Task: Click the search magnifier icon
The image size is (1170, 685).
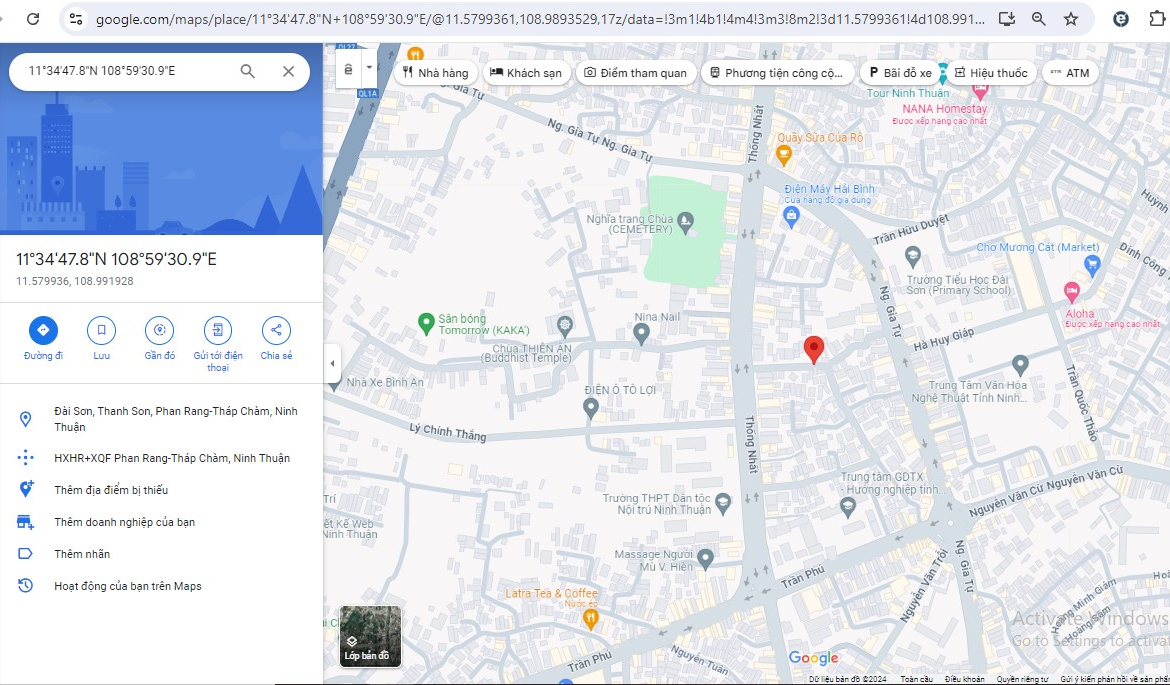Action: coord(247,71)
